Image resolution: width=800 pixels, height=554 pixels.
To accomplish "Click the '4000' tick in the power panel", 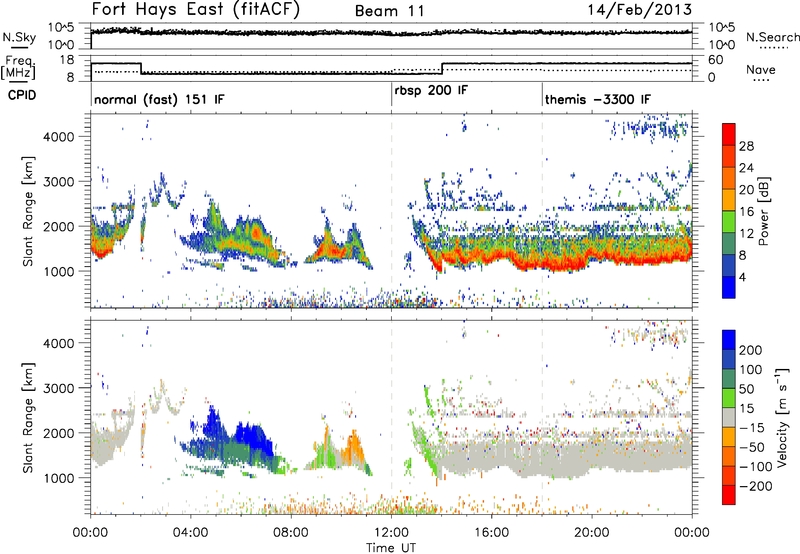I will point(59,137).
